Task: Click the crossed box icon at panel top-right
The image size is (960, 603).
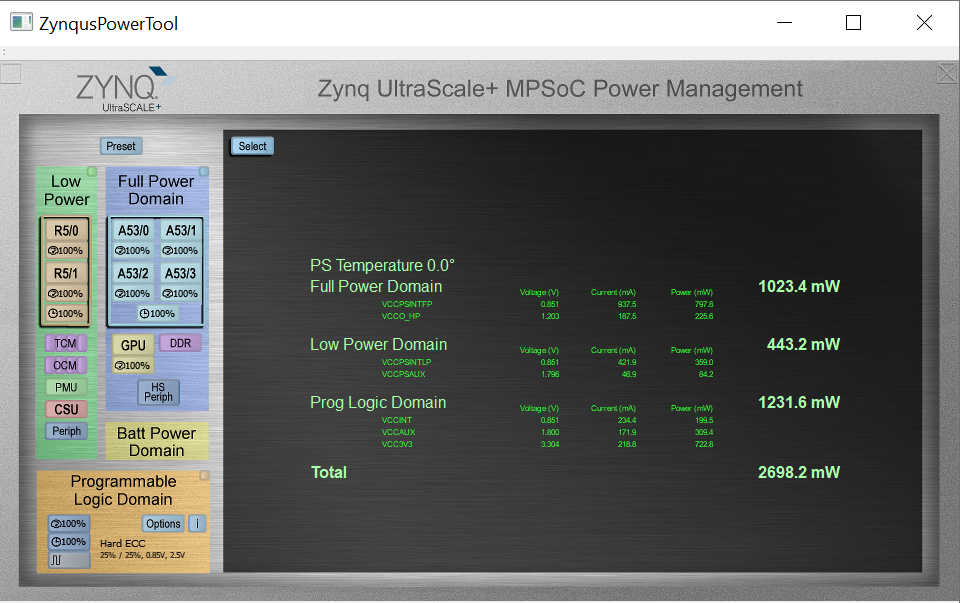Action: coord(948,73)
